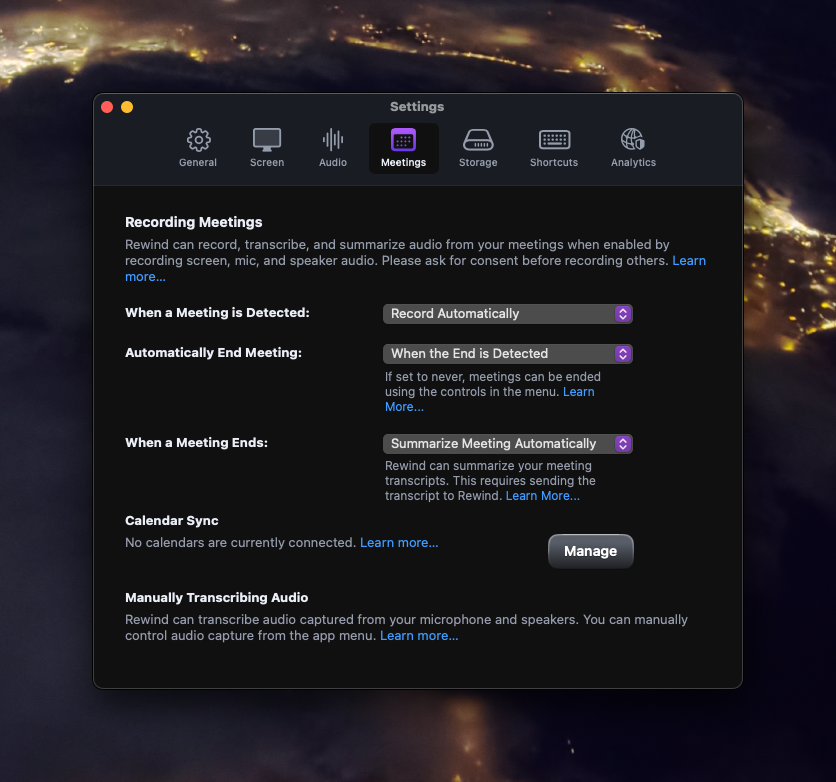Click the 'When a Meeting Ends:' label

point(196,443)
